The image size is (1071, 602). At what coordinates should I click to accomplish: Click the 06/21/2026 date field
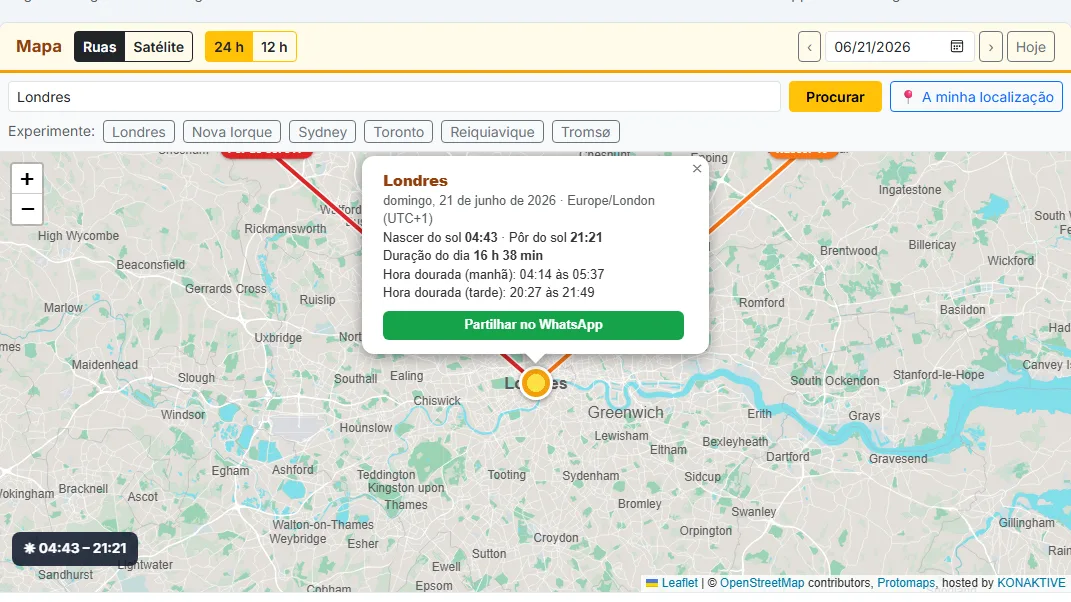pyautogui.click(x=899, y=47)
